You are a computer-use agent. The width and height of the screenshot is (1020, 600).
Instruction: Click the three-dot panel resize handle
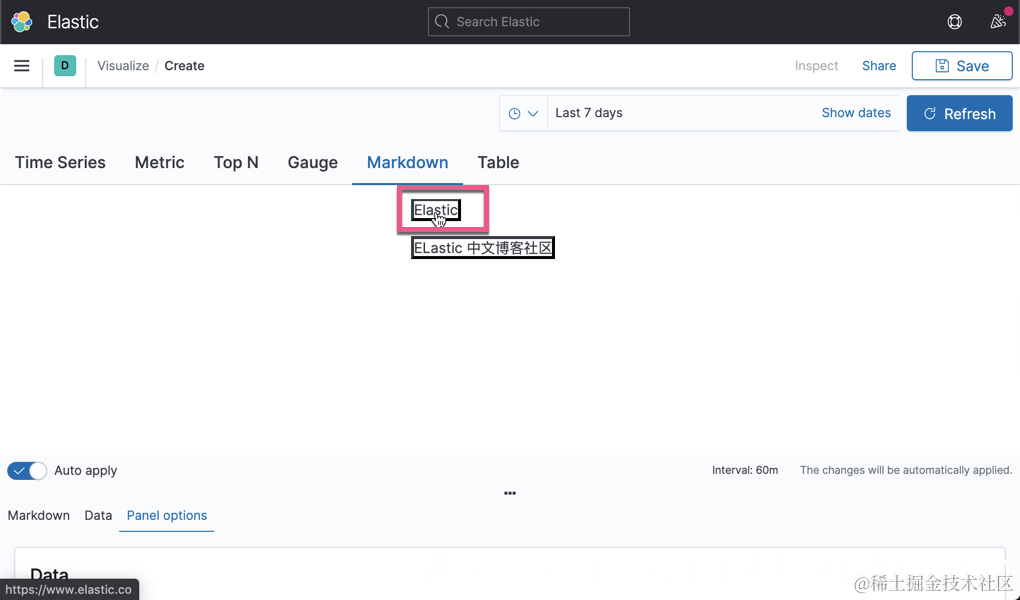(x=510, y=493)
